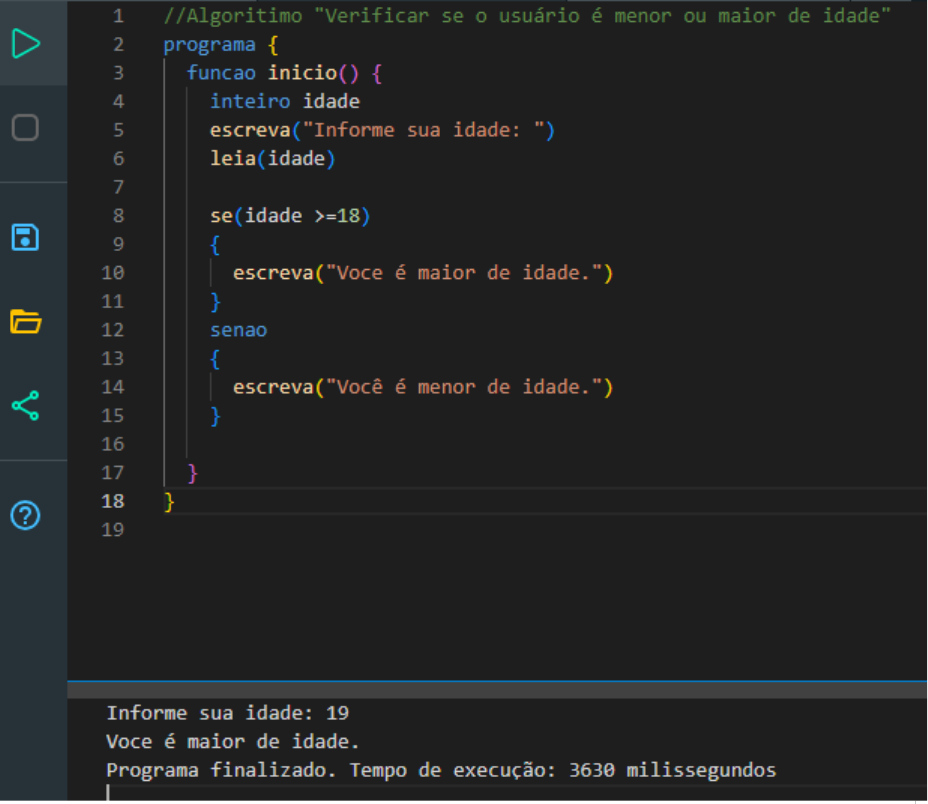Save the file using the disk icon
This screenshot has height=804, width=928.
[25, 237]
